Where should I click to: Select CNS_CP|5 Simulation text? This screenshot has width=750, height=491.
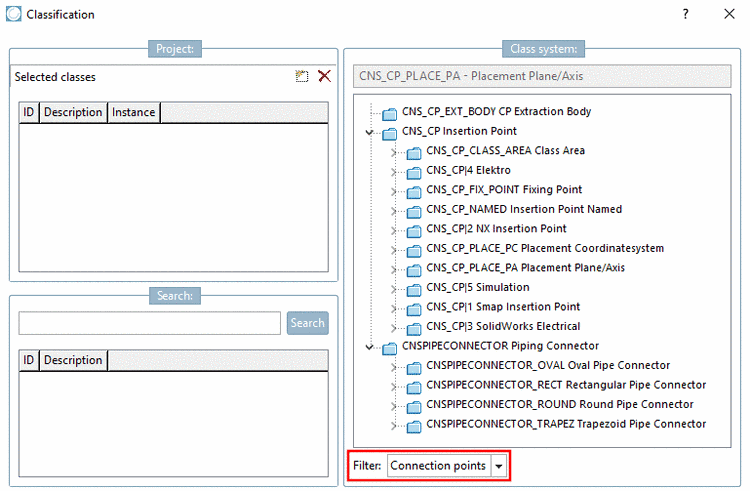click(x=478, y=287)
